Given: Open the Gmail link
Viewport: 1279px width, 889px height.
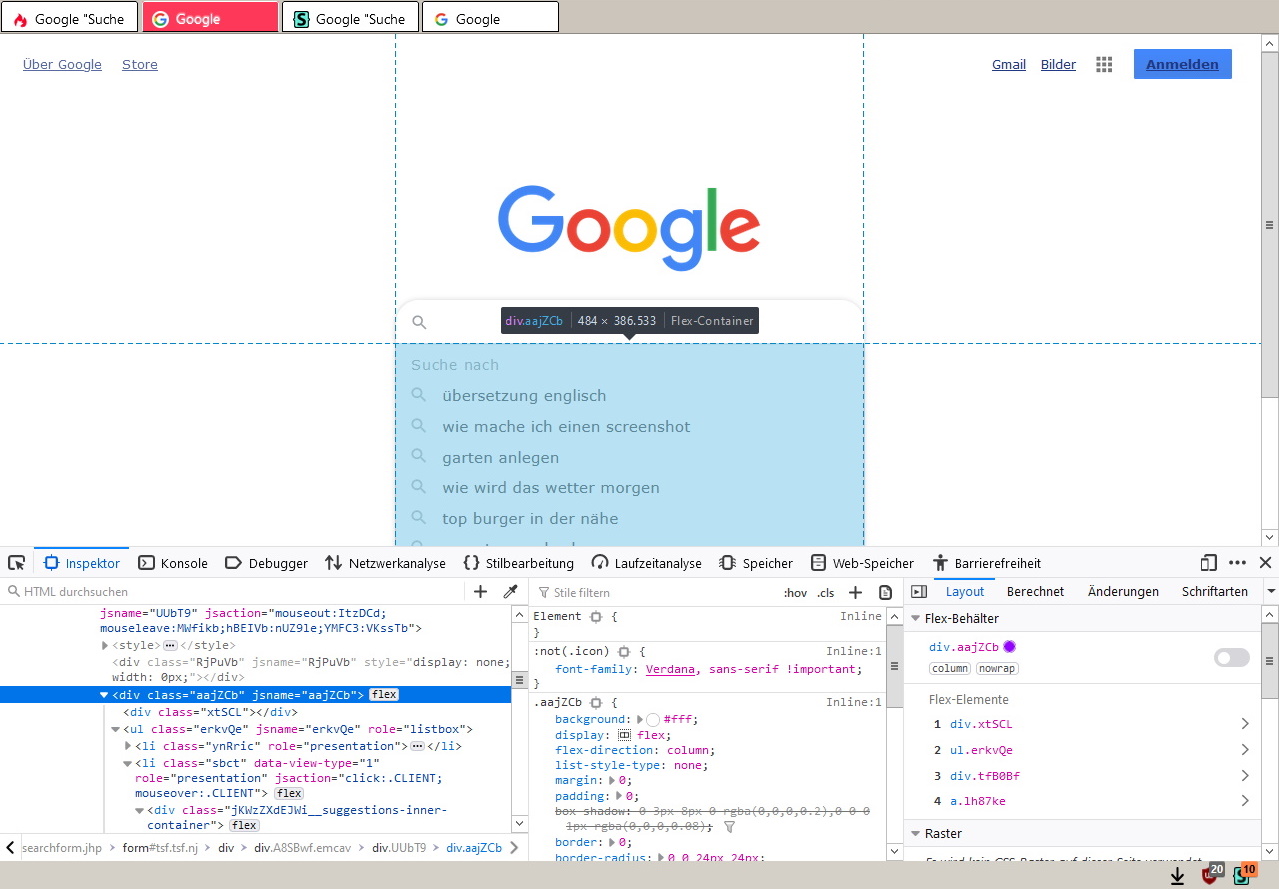Looking at the screenshot, I should tap(1008, 64).
